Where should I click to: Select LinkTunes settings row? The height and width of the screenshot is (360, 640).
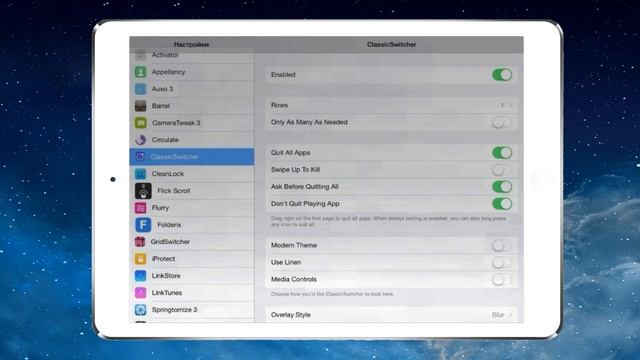pos(192,293)
